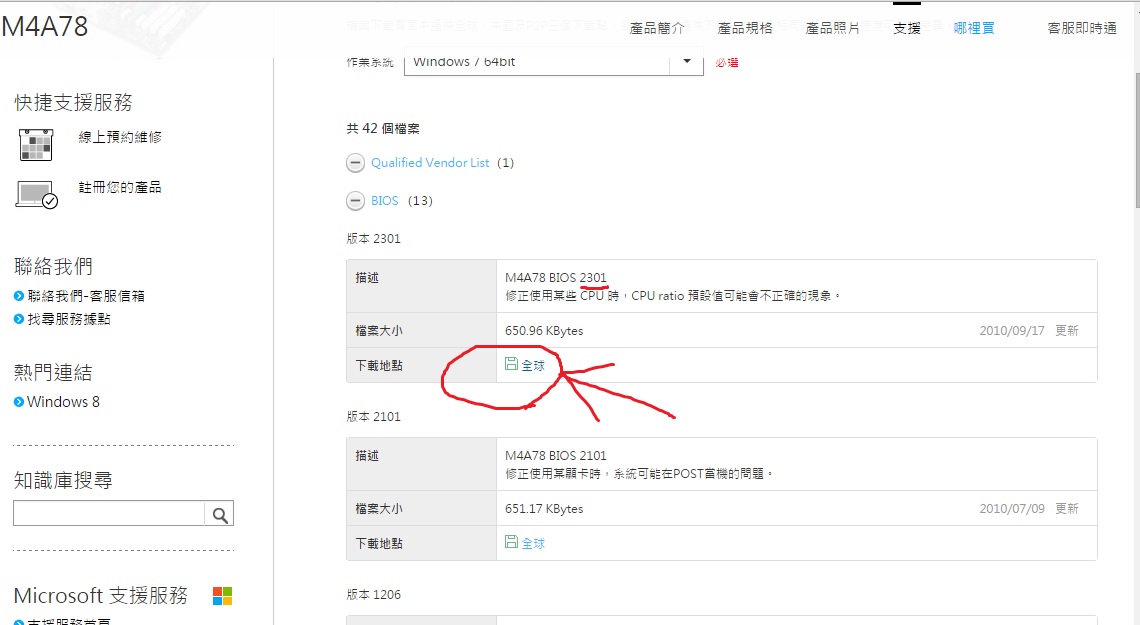Click the 版本 1206 heading
The image size is (1140, 625).
(374, 594)
